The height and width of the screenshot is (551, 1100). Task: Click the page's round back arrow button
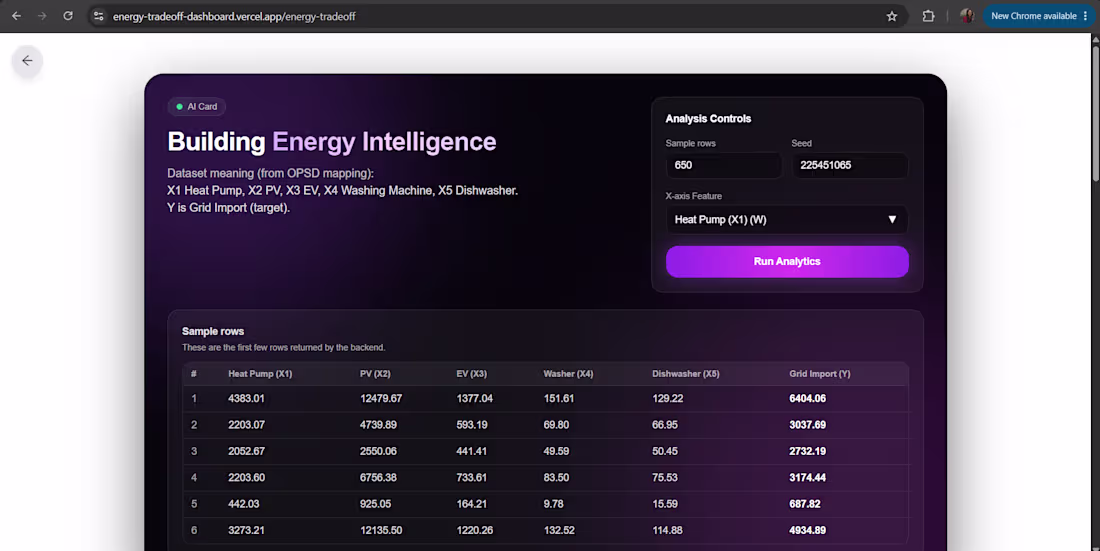(27, 61)
